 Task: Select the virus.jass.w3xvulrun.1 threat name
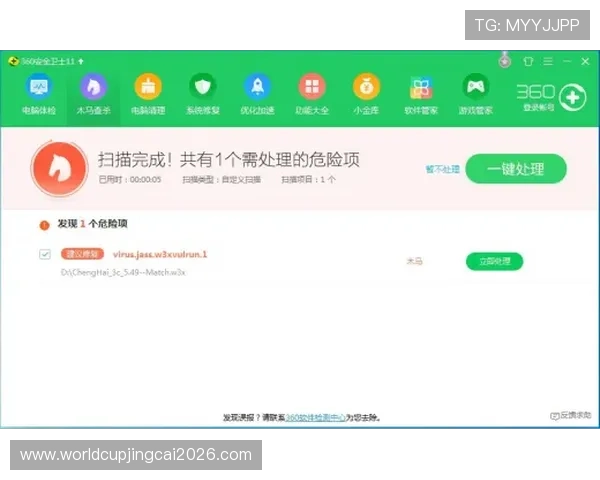pos(160,254)
